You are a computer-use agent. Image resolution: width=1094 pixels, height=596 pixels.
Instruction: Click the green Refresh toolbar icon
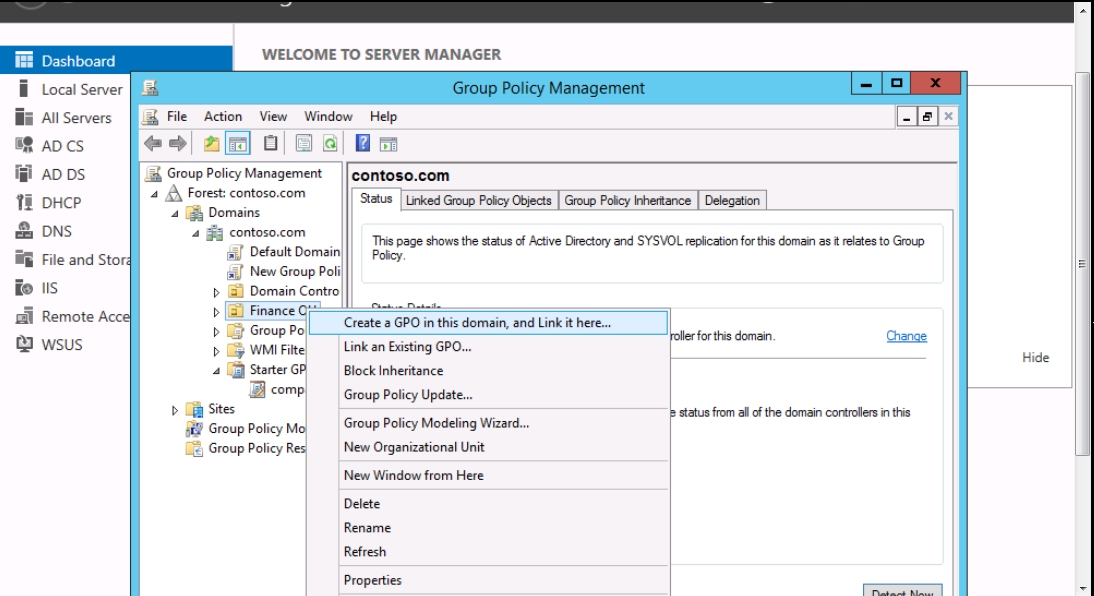[x=330, y=144]
